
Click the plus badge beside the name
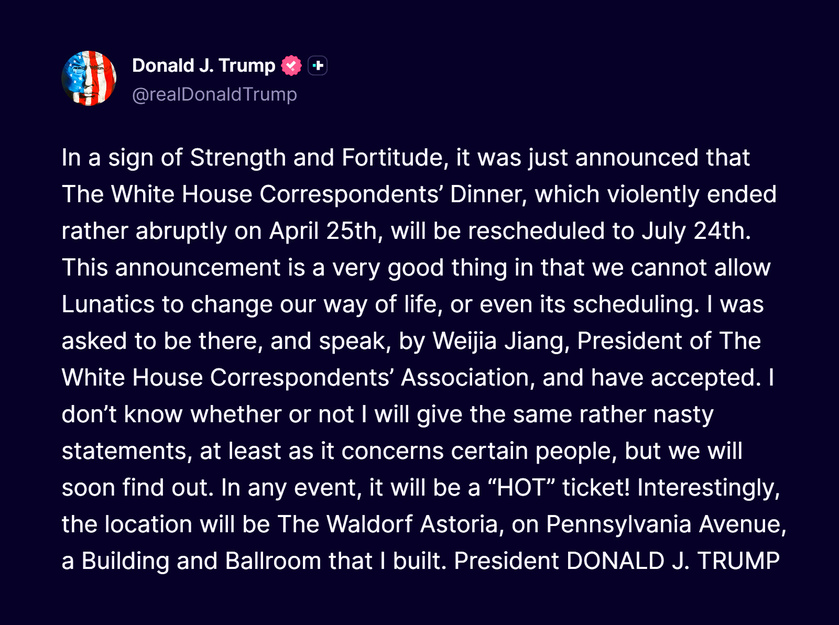(318, 66)
